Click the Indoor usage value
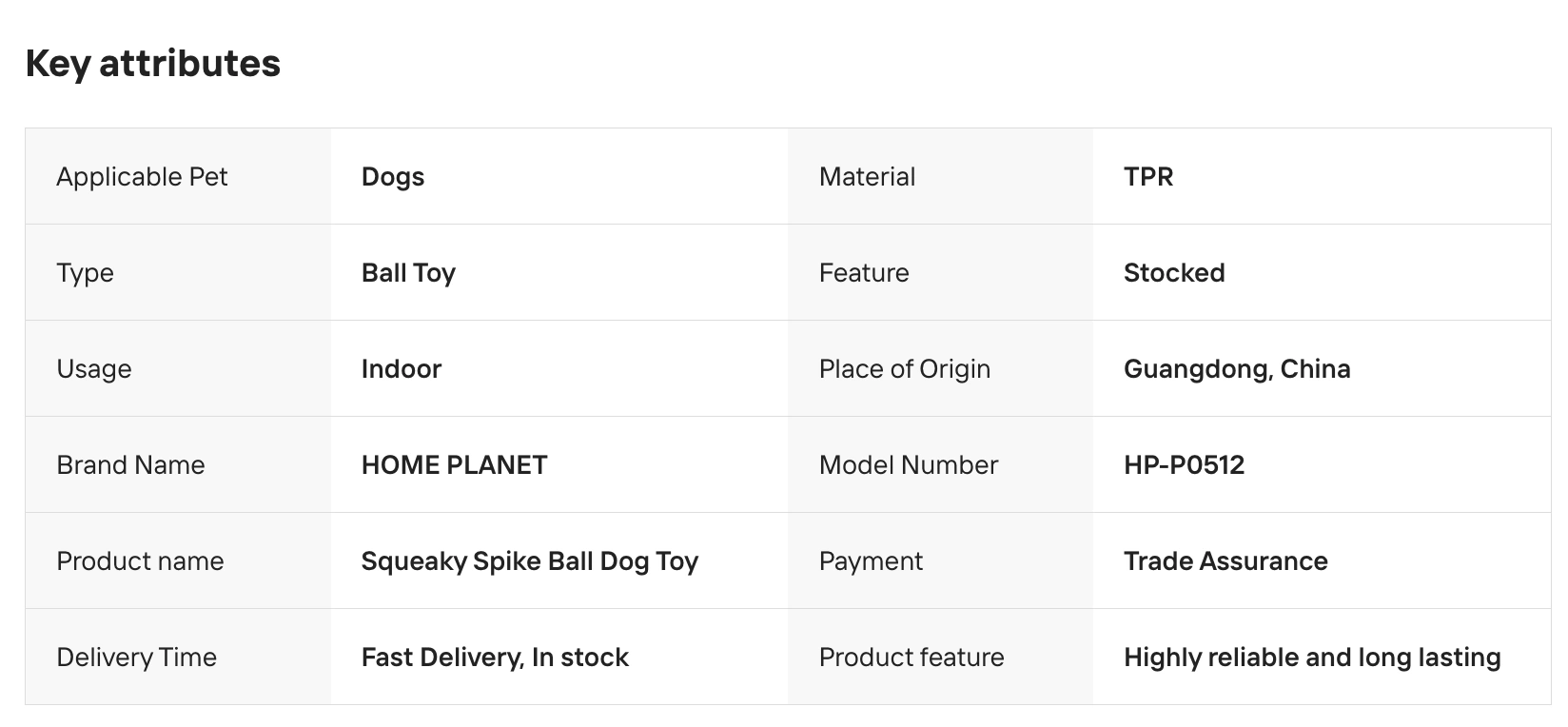The width and height of the screenshot is (1568, 727). click(401, 369)
